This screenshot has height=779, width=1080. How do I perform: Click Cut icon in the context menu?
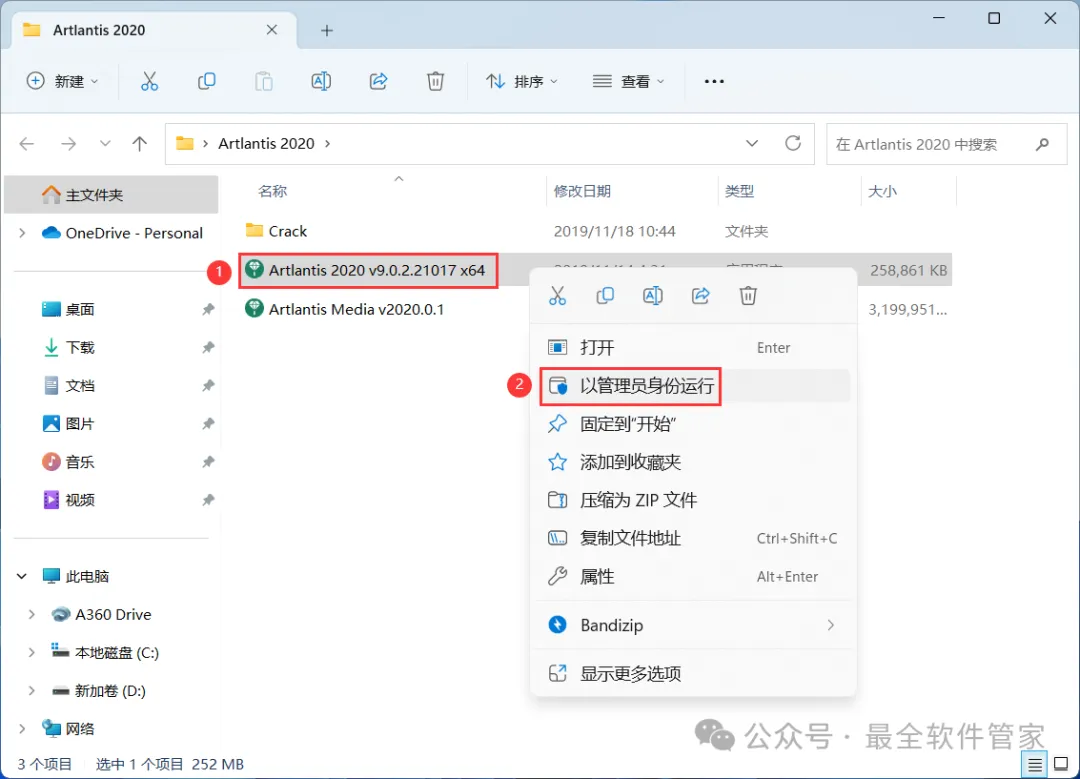(557, 295)
